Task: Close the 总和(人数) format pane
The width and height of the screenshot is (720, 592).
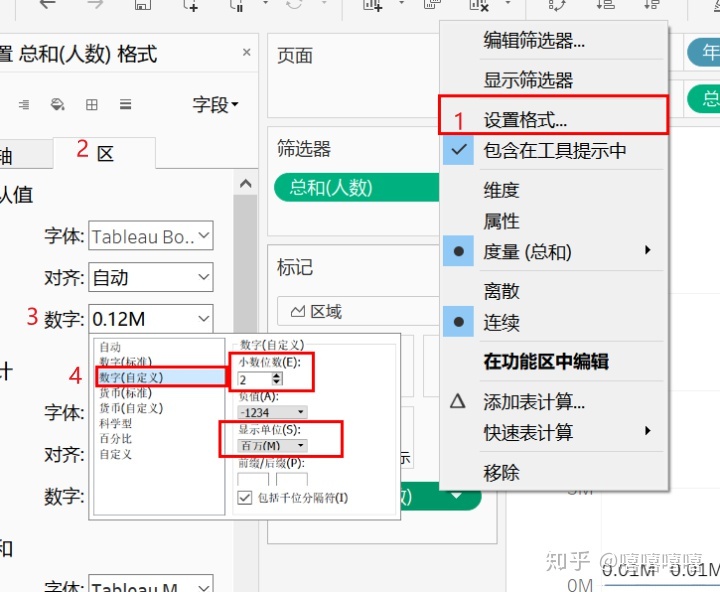Action: [247, 52]
